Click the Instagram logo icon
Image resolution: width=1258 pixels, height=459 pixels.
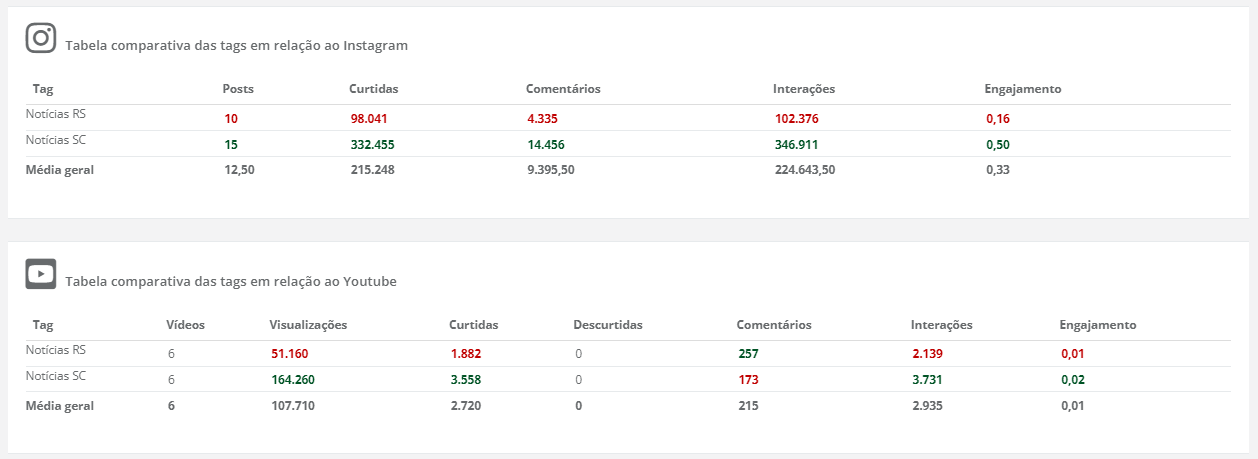(x=41, y=38)
